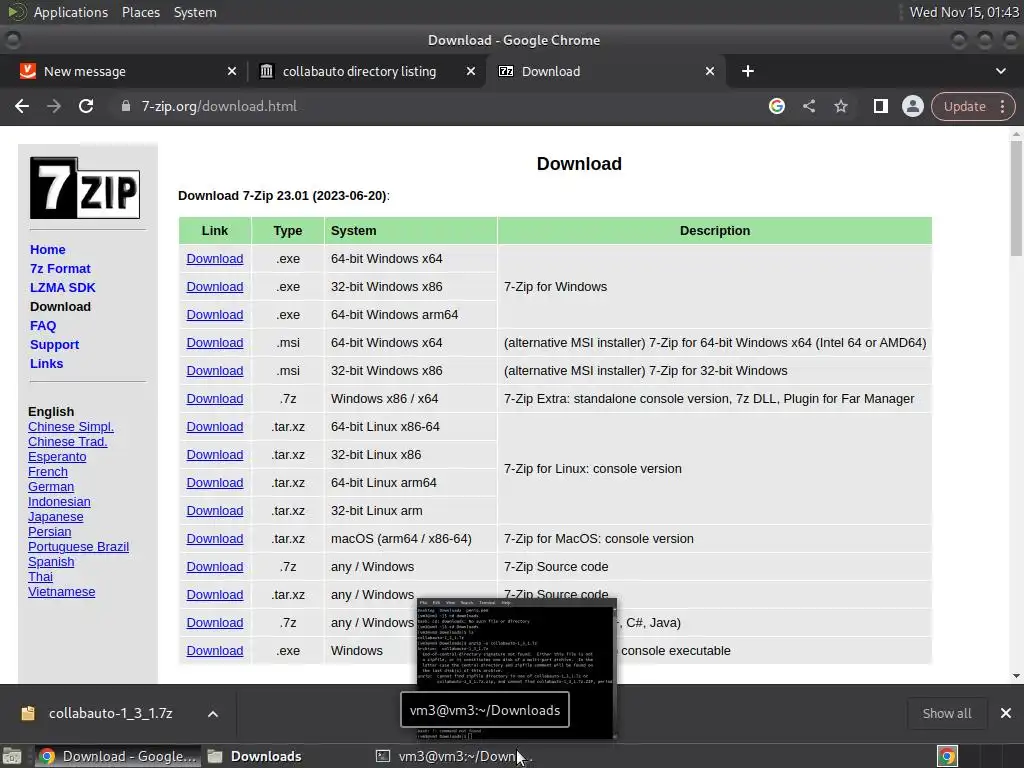Switch language to French
The width and height of the screenshot is (1024, 768).
tap(48, 472)
